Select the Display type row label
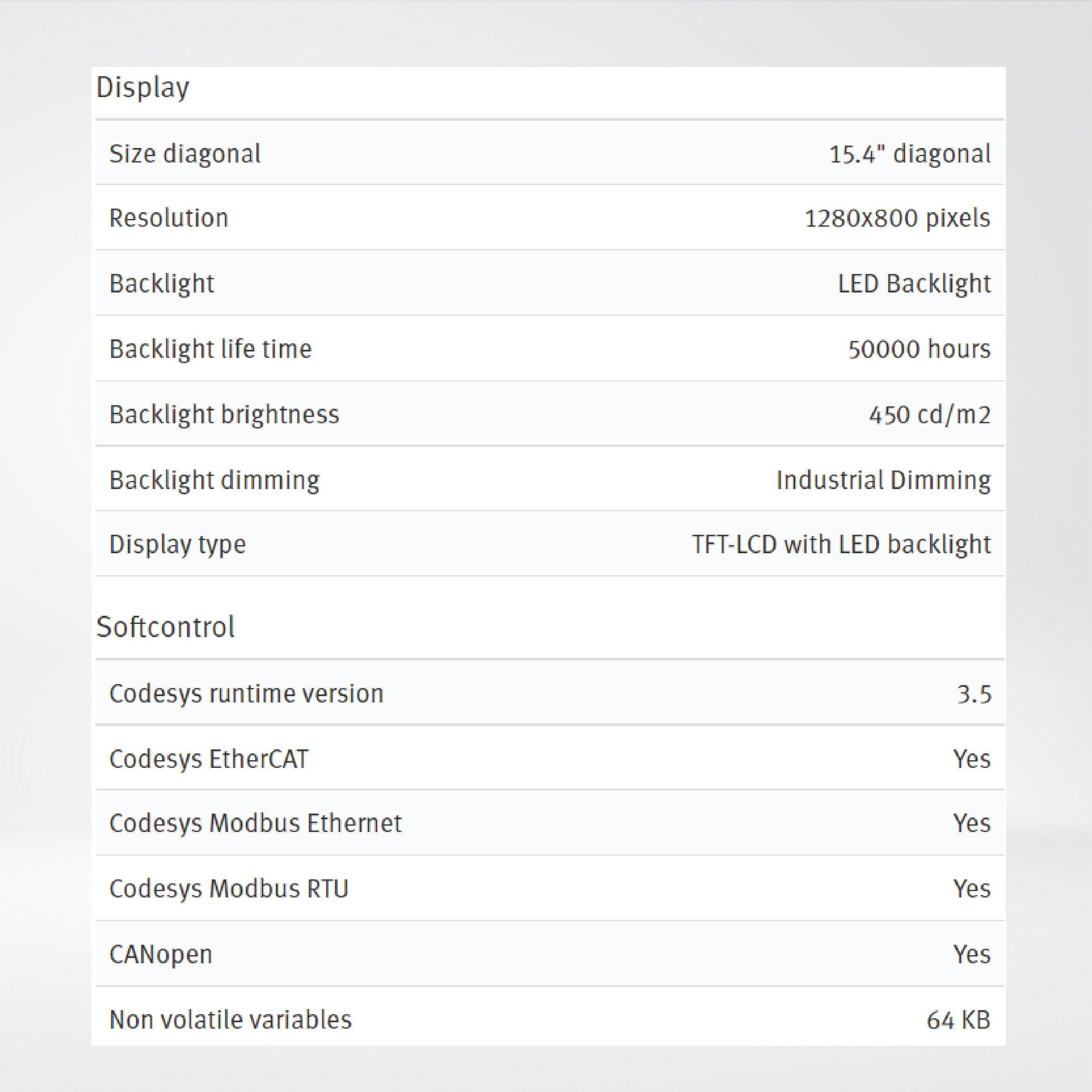The width and height of the screenshot is (1092, 1092). [177, 544]
